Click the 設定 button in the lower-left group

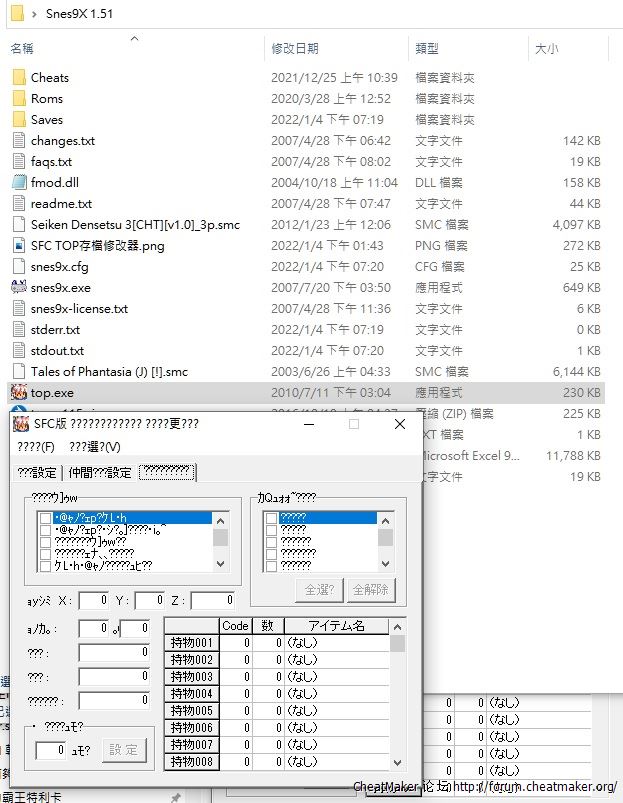[x=123, y=749]
